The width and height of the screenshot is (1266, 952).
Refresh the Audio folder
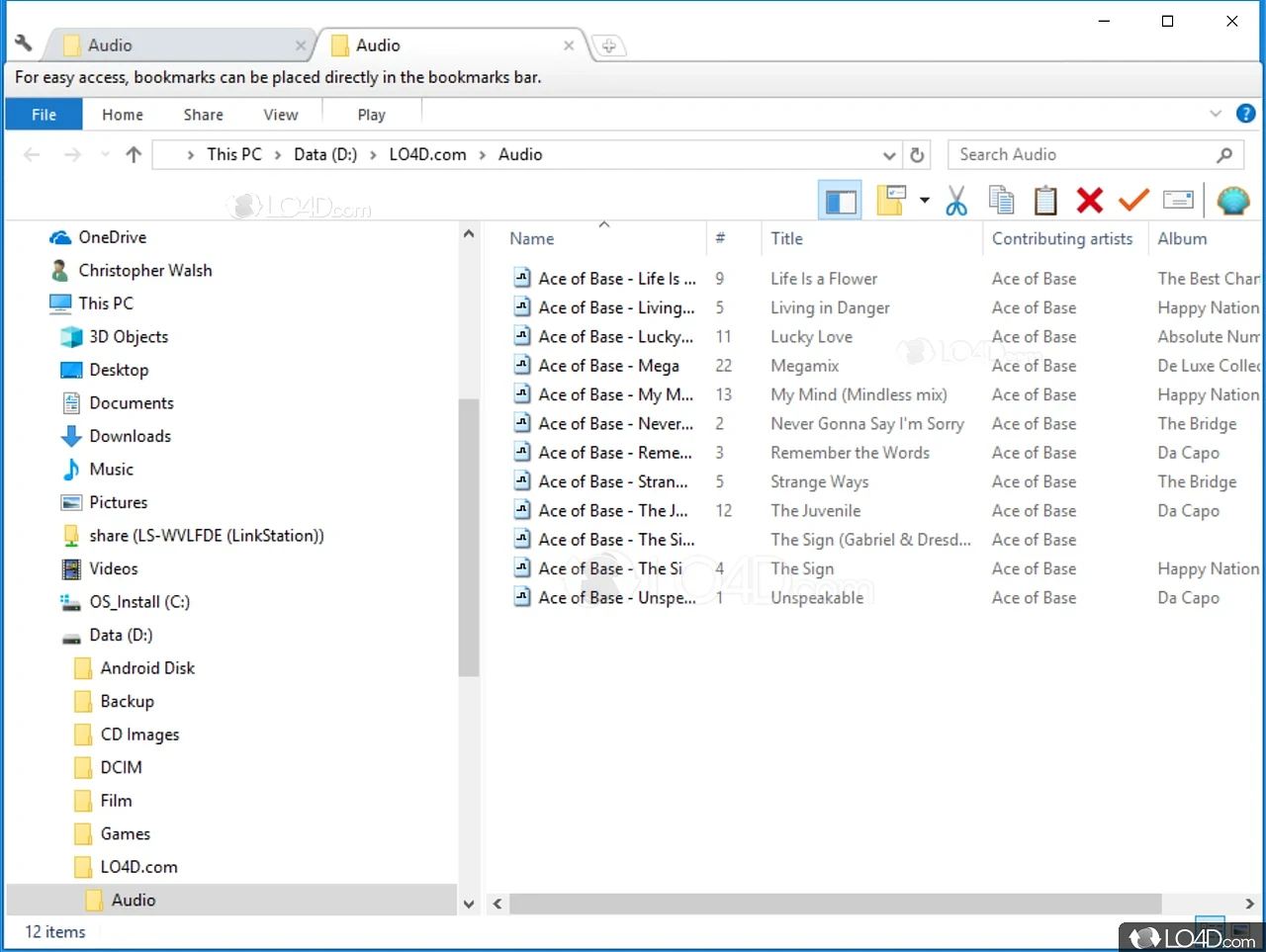click(x=917, y=155)
